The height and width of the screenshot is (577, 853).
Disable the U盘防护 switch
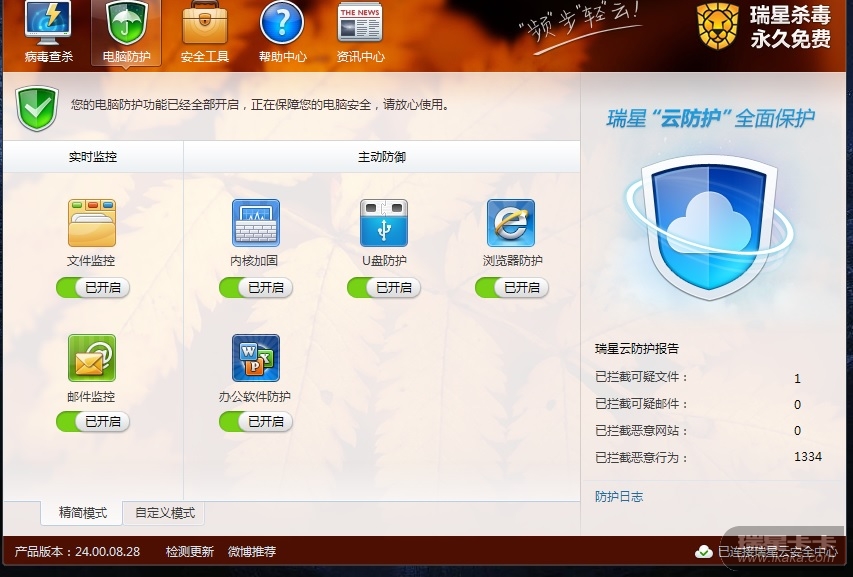click(x=384, y=287)
